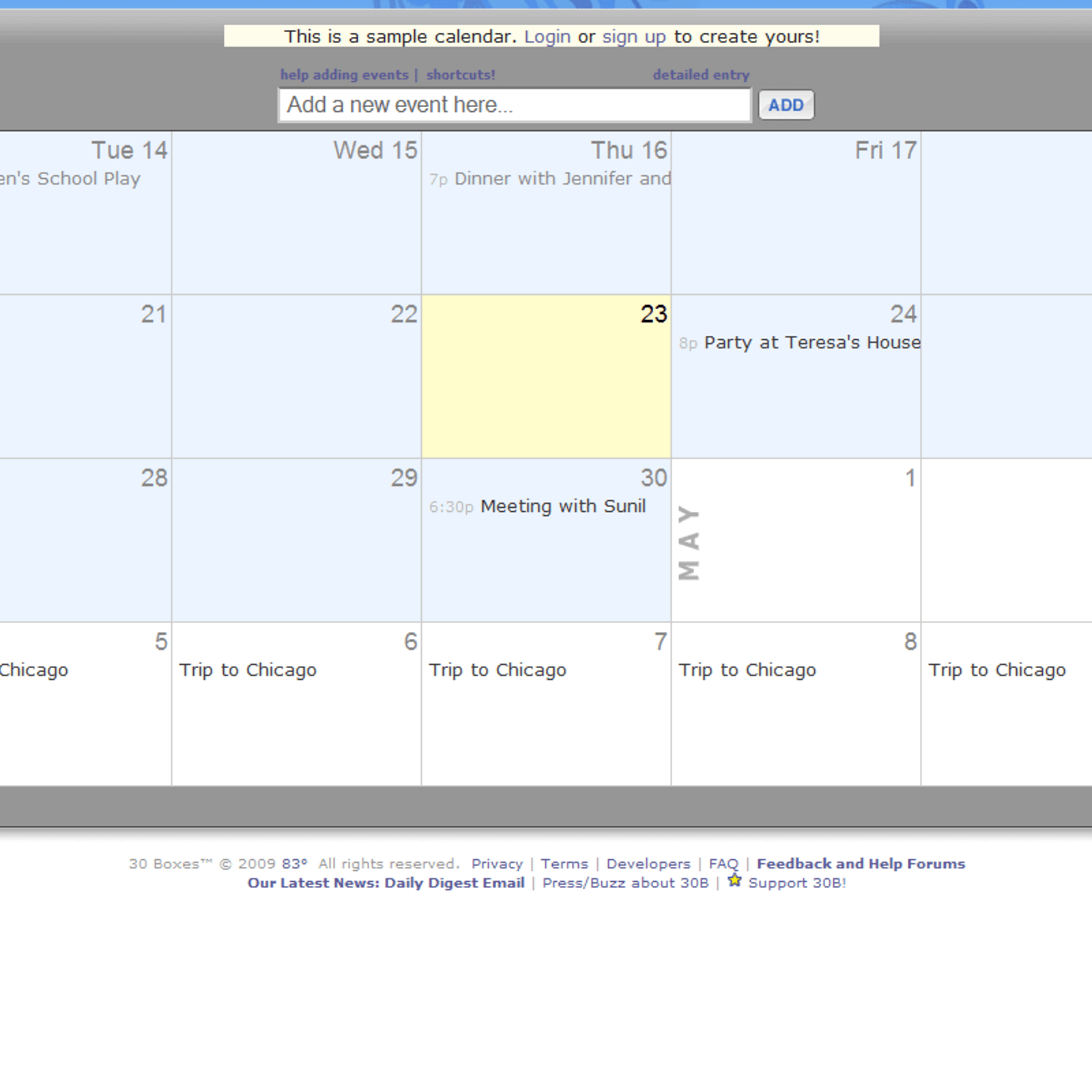Click the ADD button
The height and width of the screenshot is (1092, 1092).
[786, 105]
